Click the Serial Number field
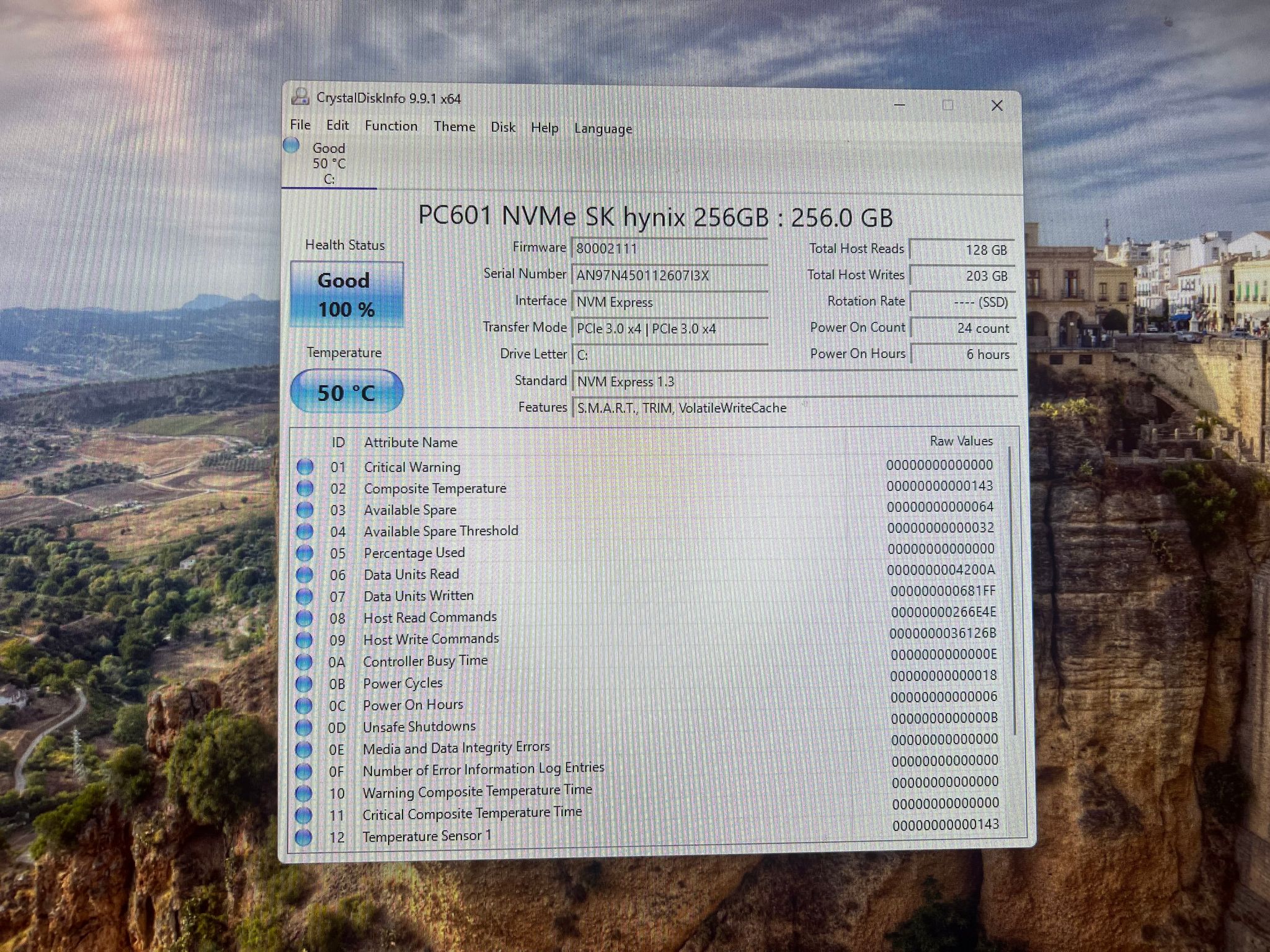 coord(670,275)
